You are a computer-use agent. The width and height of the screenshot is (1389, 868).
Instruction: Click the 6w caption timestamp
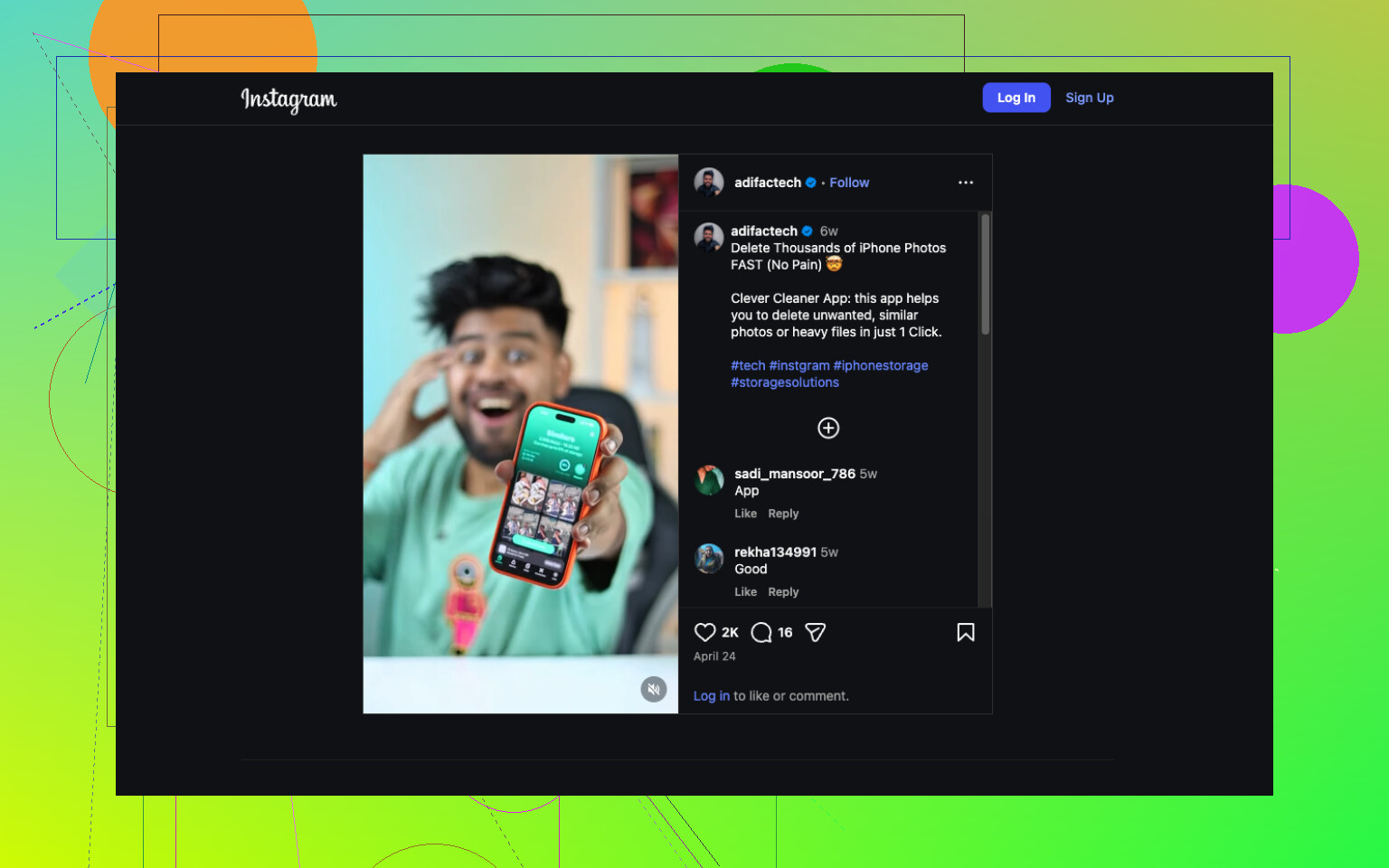pos(829,231)
